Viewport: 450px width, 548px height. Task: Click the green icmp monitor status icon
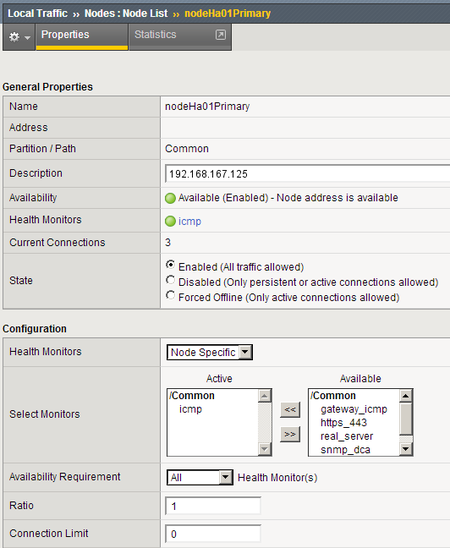click(170, 221)
